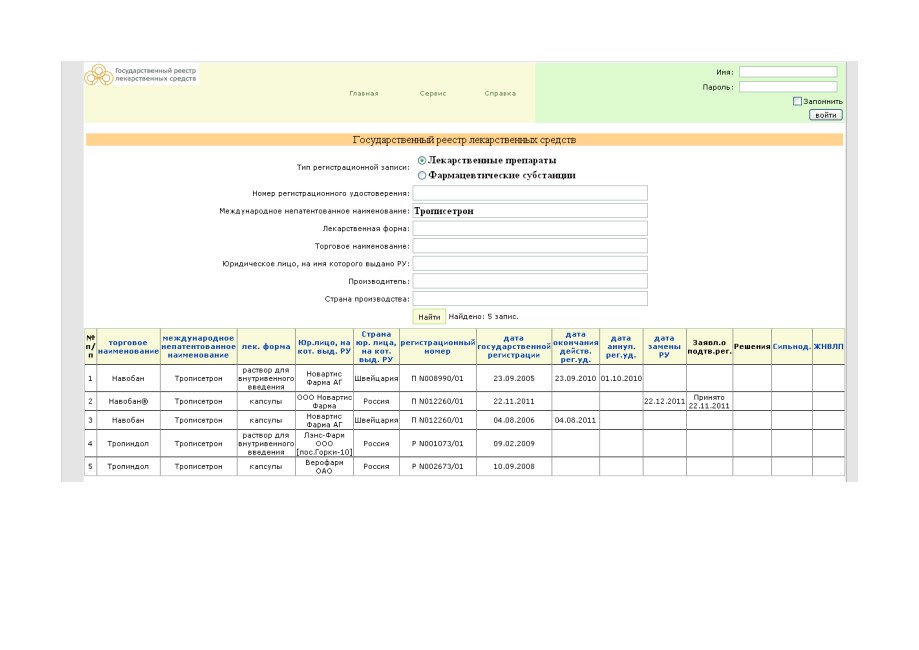Sort by дата замены РУ header
Viewport: 919px width, 650px height.
point(664,347)
